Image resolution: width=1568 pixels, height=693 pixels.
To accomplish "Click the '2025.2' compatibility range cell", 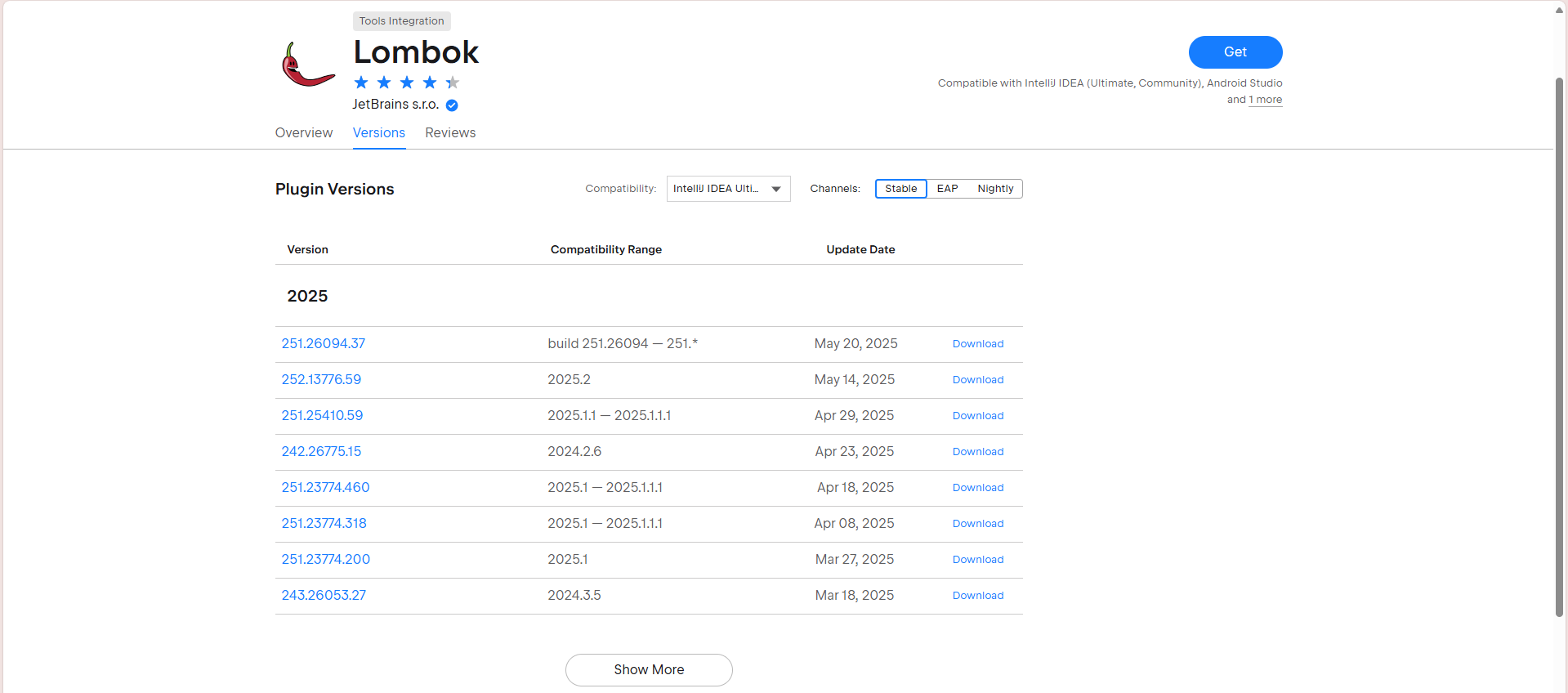I will (569, 380).
